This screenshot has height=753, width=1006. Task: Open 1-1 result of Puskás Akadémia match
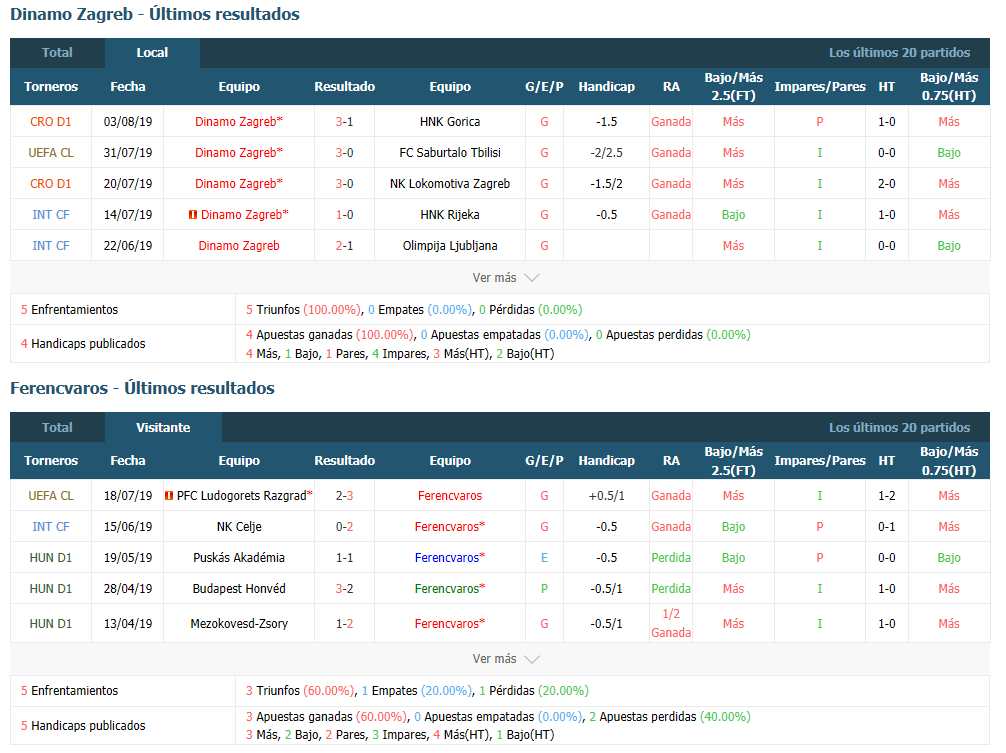(345, 557)
